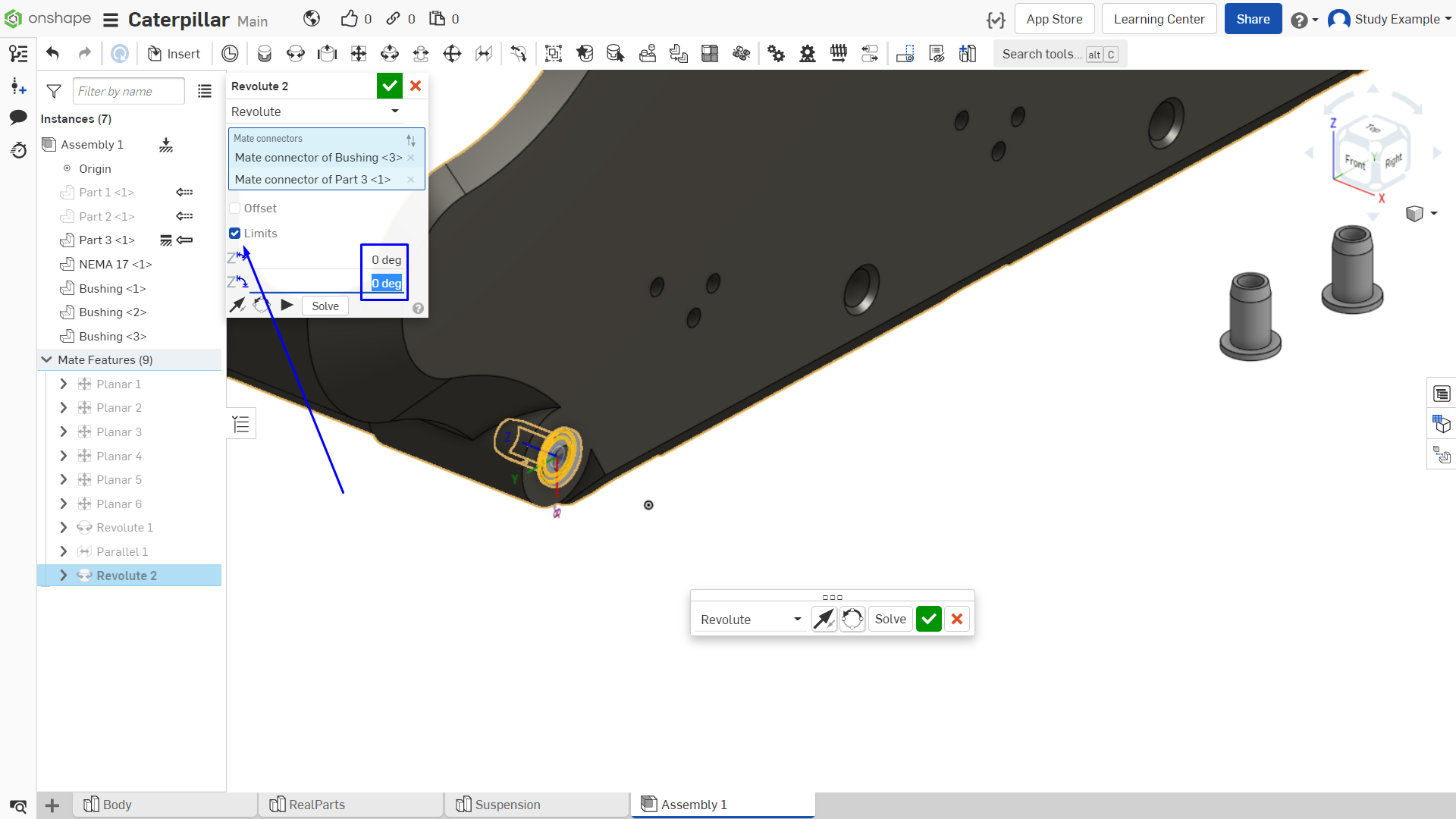Click the animate play icon in Revolute dialog
This screenshot has height=819, width=1456.
pos(287,306)
